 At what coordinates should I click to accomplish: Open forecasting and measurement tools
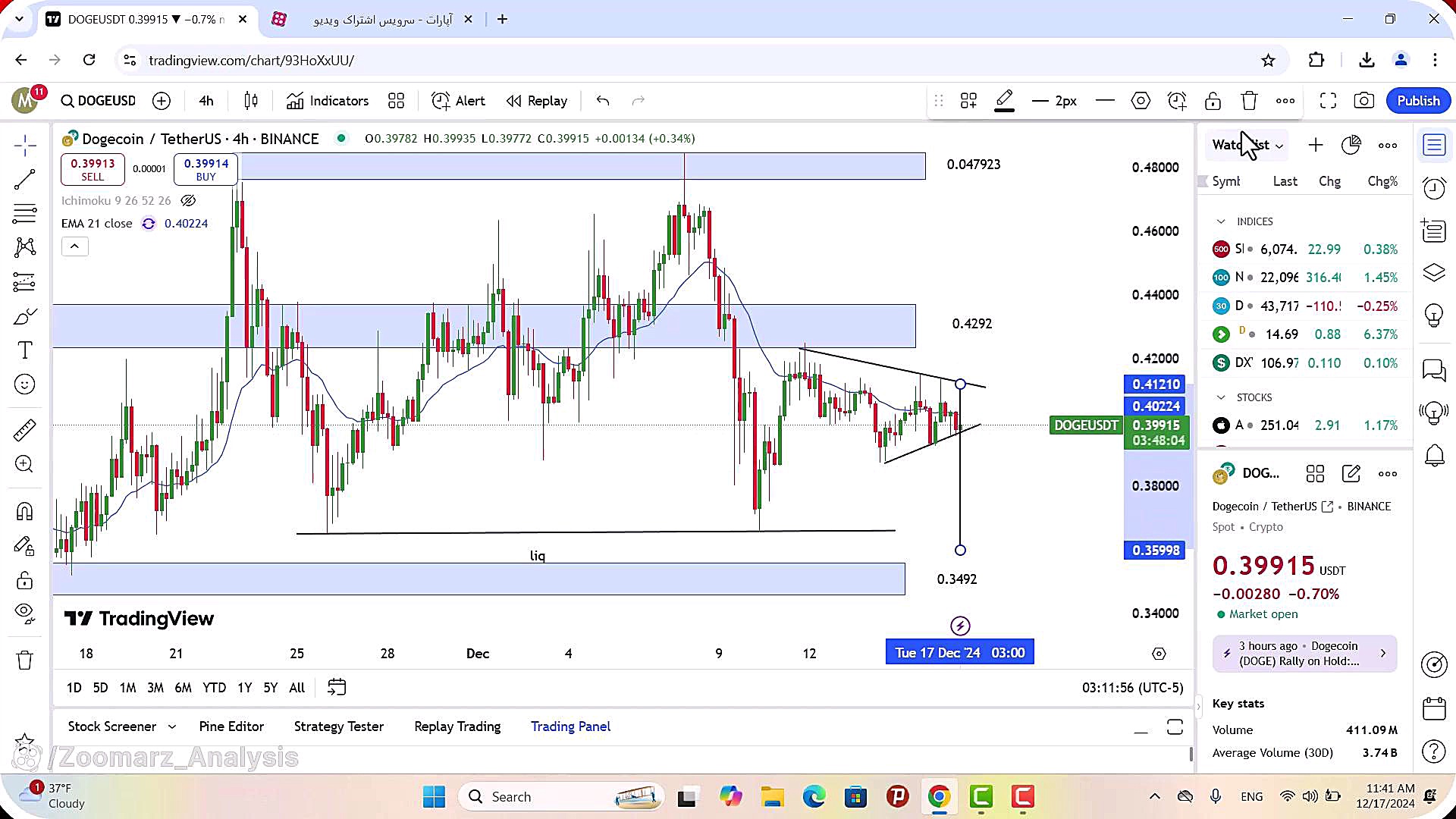pyautogui.click(x=24, y=282)
